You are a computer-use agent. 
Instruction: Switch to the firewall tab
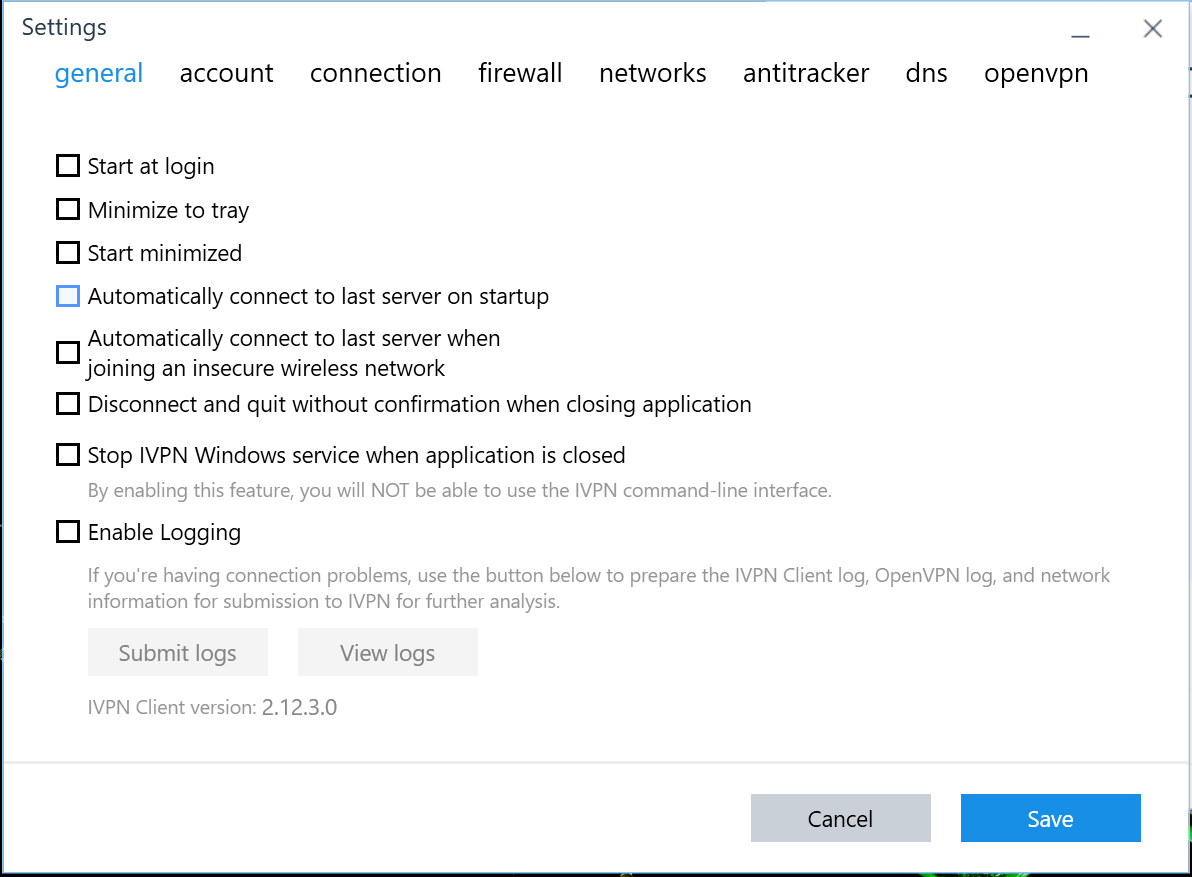coord(520,73)
